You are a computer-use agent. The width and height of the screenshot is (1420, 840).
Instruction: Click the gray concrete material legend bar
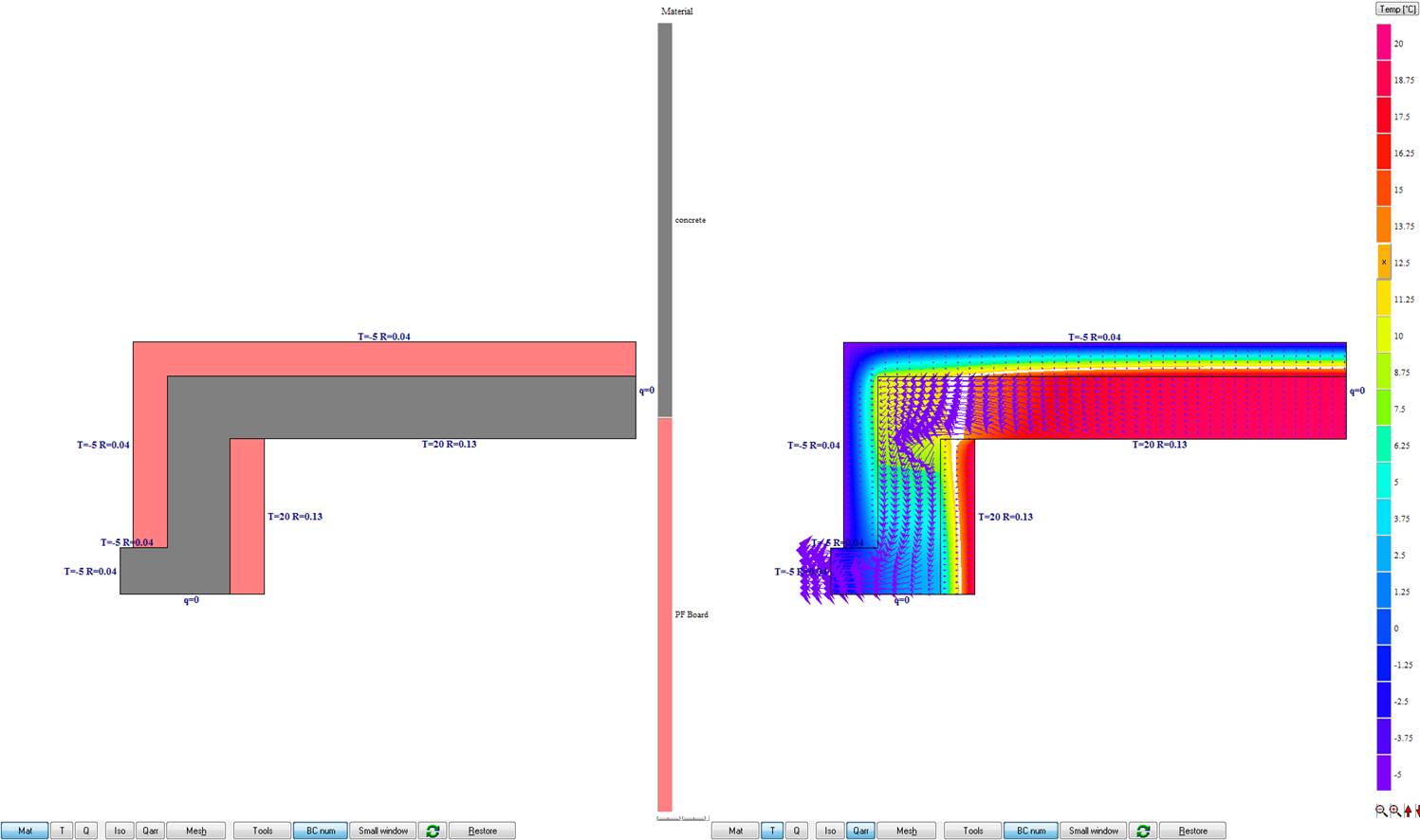(665, 220)
